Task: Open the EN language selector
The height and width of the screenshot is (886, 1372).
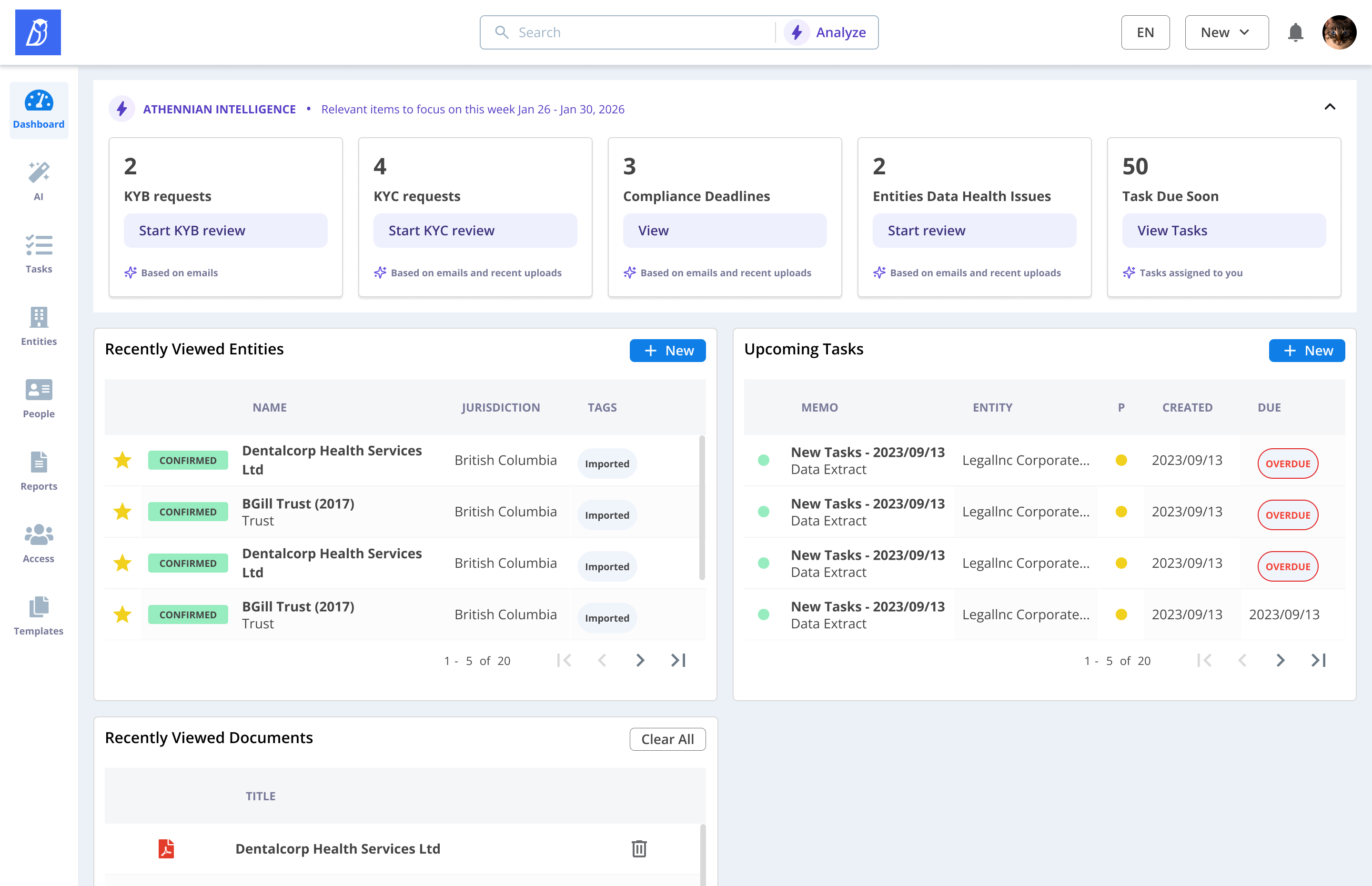Action: pyautogui.click(x=1145, y=32)
